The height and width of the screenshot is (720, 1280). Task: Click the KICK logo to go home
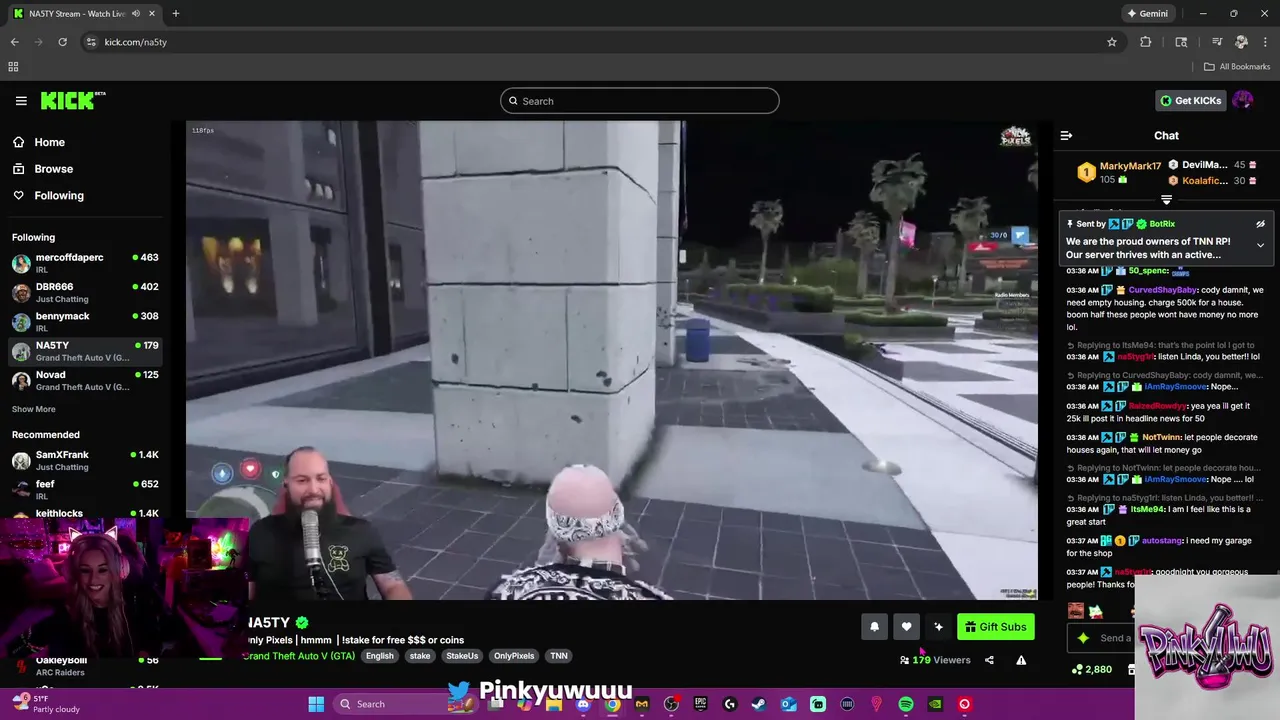(x=73, y=100)
